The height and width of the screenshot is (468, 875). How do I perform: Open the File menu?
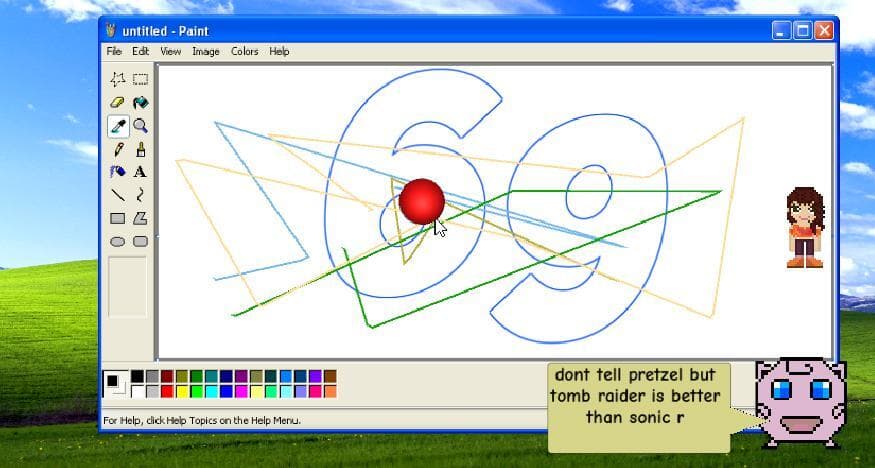pos(114,51)
